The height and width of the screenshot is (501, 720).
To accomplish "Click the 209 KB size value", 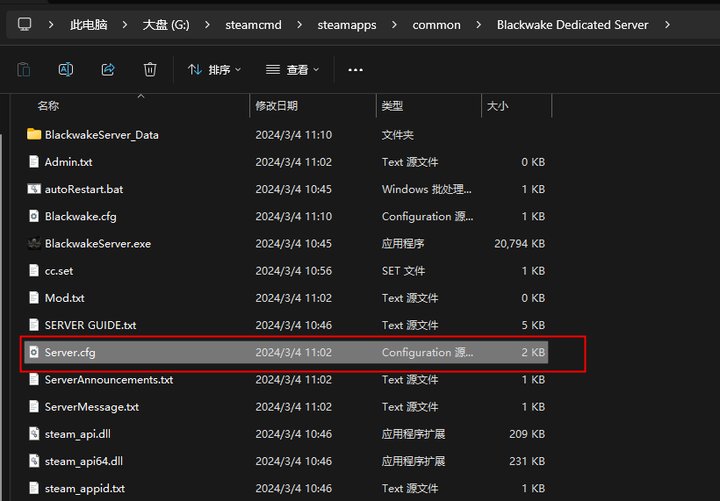I will [527, 434].
